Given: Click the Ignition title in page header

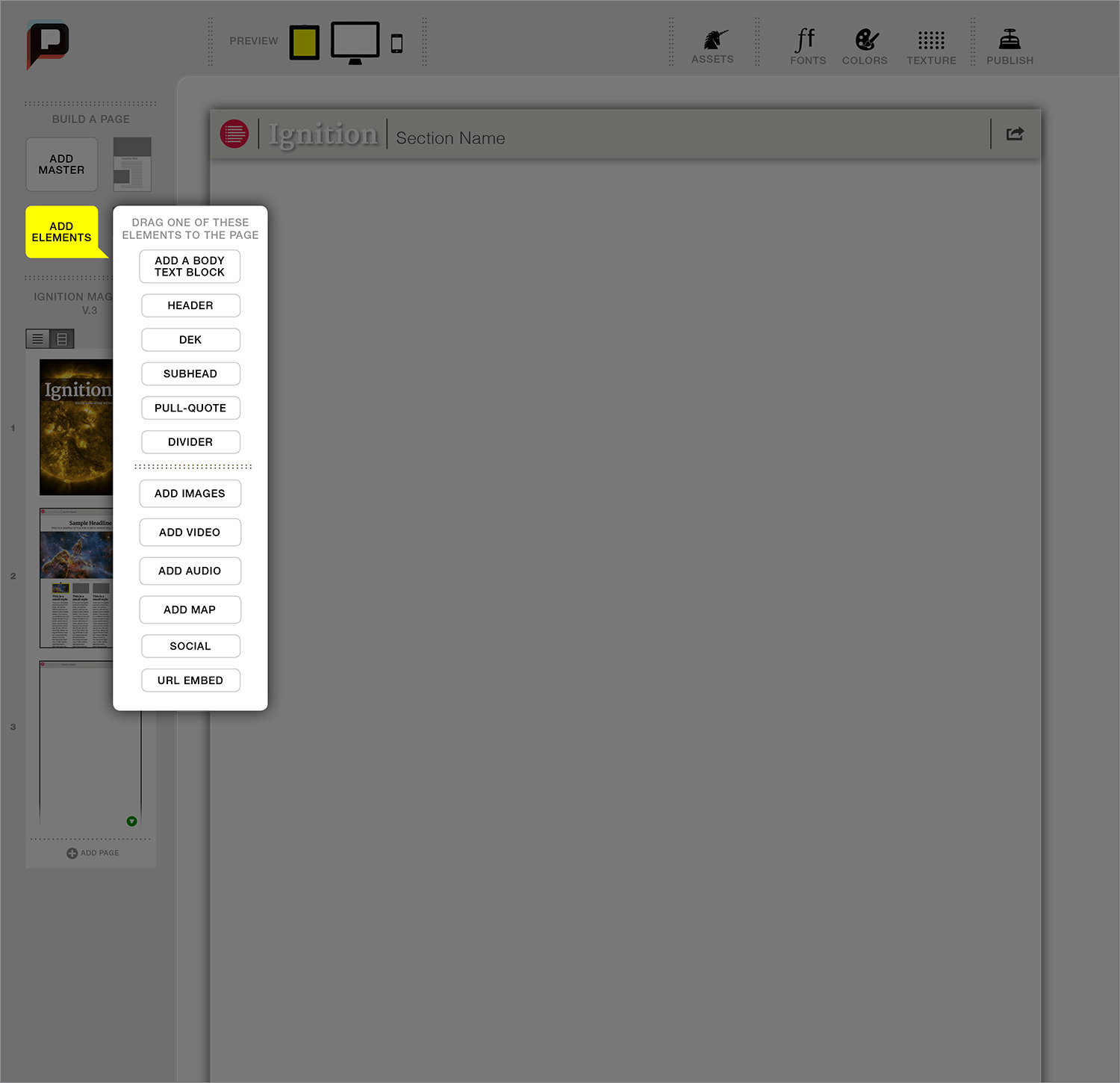Looking at the screenshot, I should click(323, 134).
